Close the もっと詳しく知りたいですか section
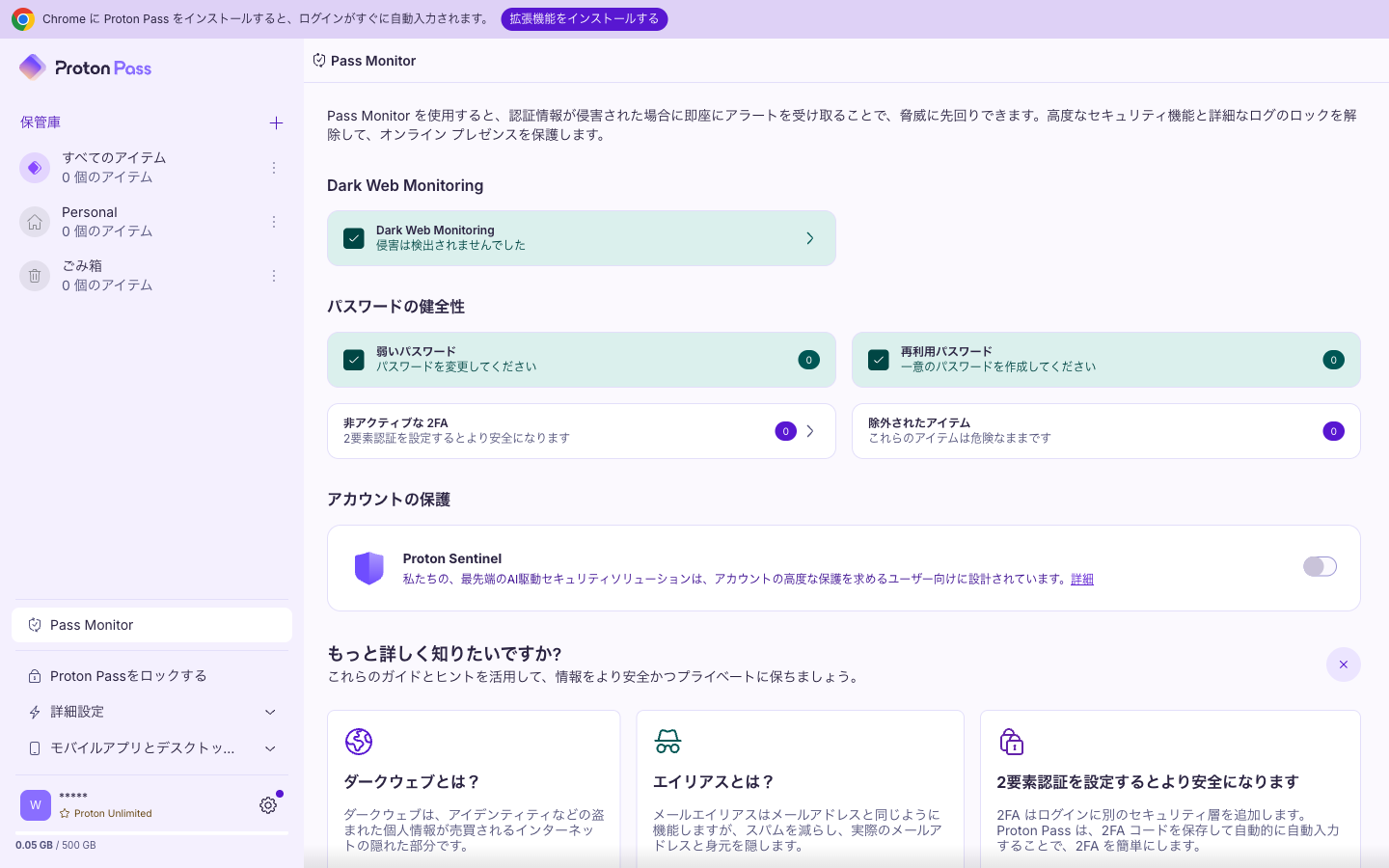The image size is (1389, 868). click(1344, 665)
